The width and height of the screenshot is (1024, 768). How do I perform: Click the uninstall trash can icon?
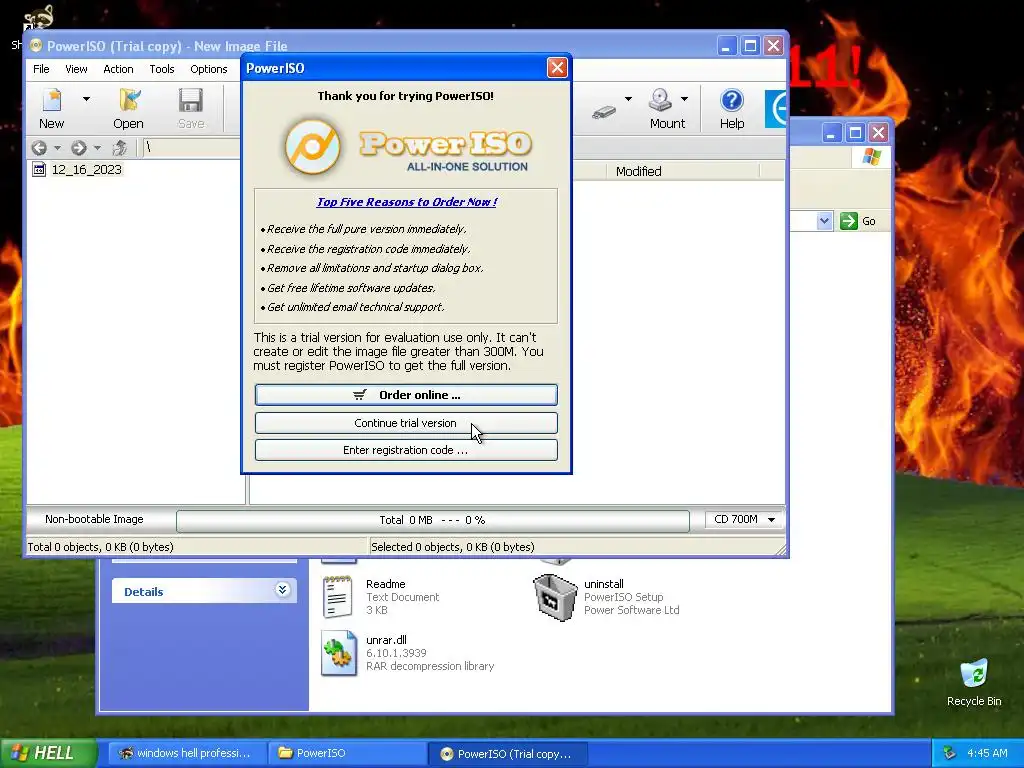click(555, 597)
